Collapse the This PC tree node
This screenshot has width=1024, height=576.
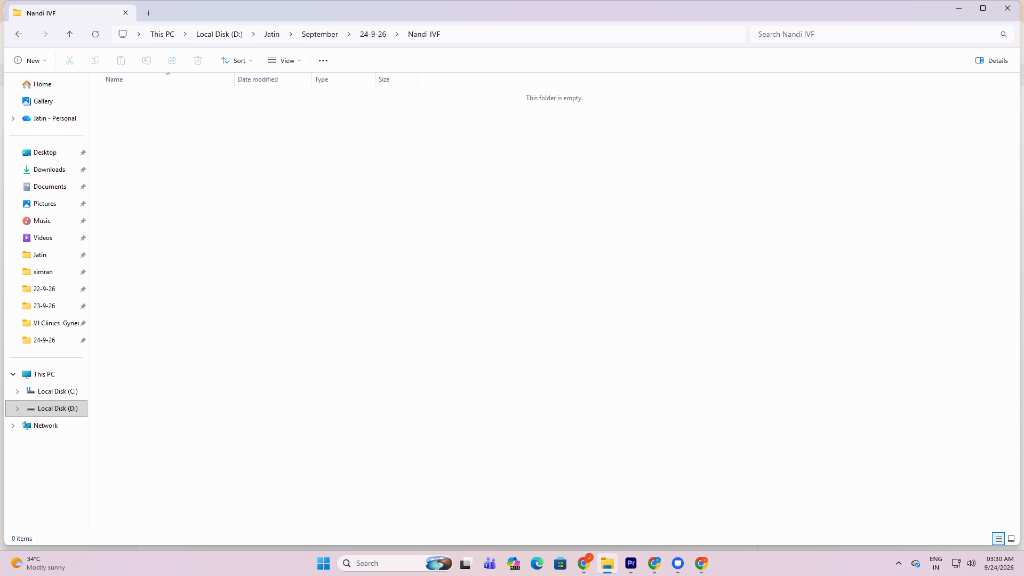click(x=13, y=374)
